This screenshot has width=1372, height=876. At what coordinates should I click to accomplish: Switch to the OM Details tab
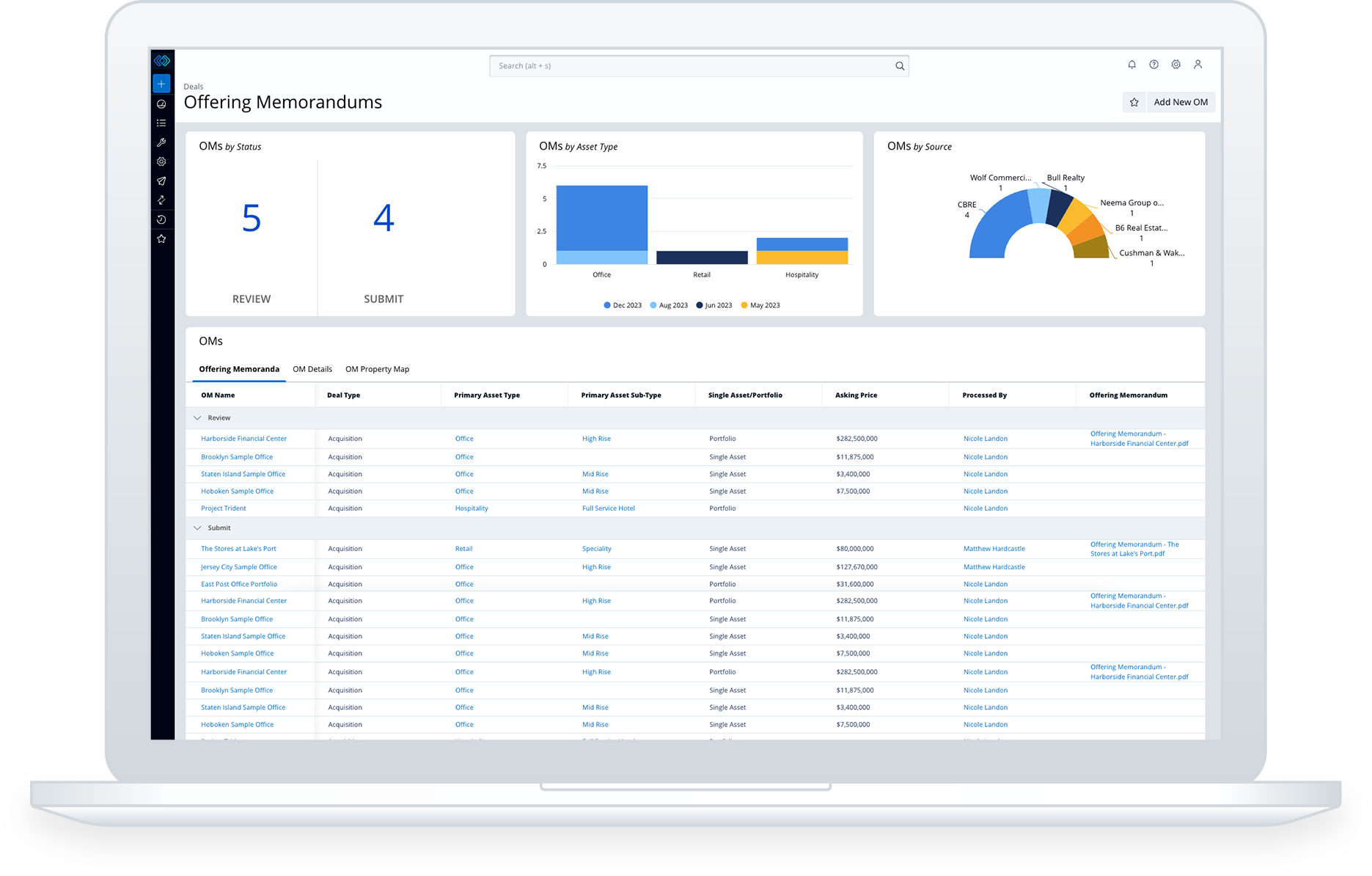pyautogui.click(x=312, y=369)
